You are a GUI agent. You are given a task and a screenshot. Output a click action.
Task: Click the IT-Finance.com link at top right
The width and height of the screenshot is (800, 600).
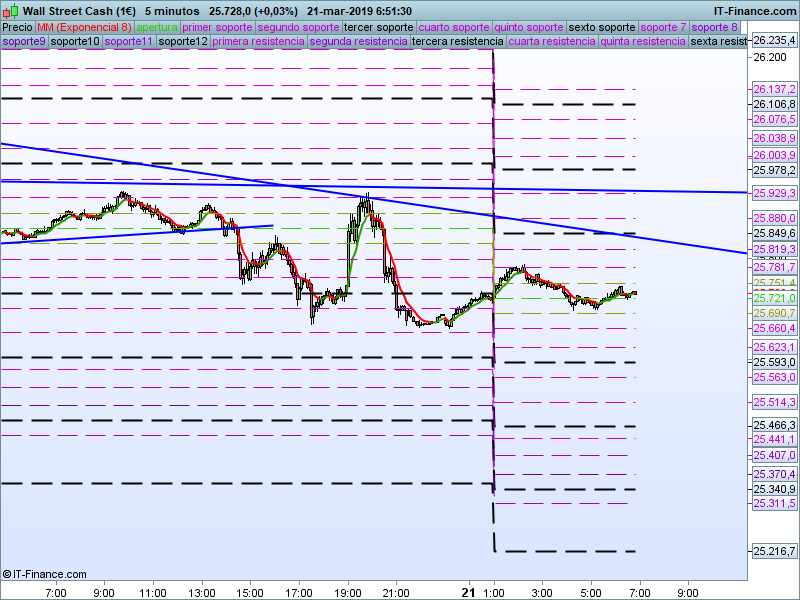coord(754,11)
